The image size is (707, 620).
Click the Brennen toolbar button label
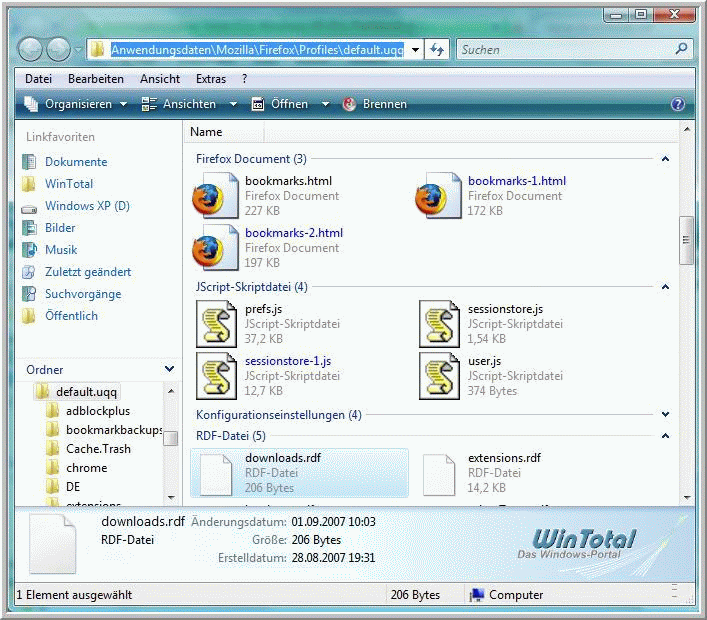click(385, 104)
